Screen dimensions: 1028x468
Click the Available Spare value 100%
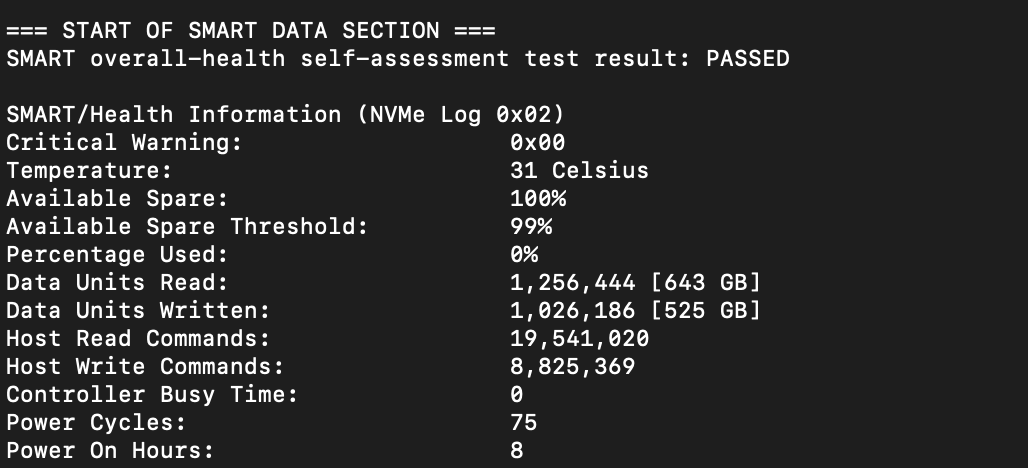tap(538, 199)
